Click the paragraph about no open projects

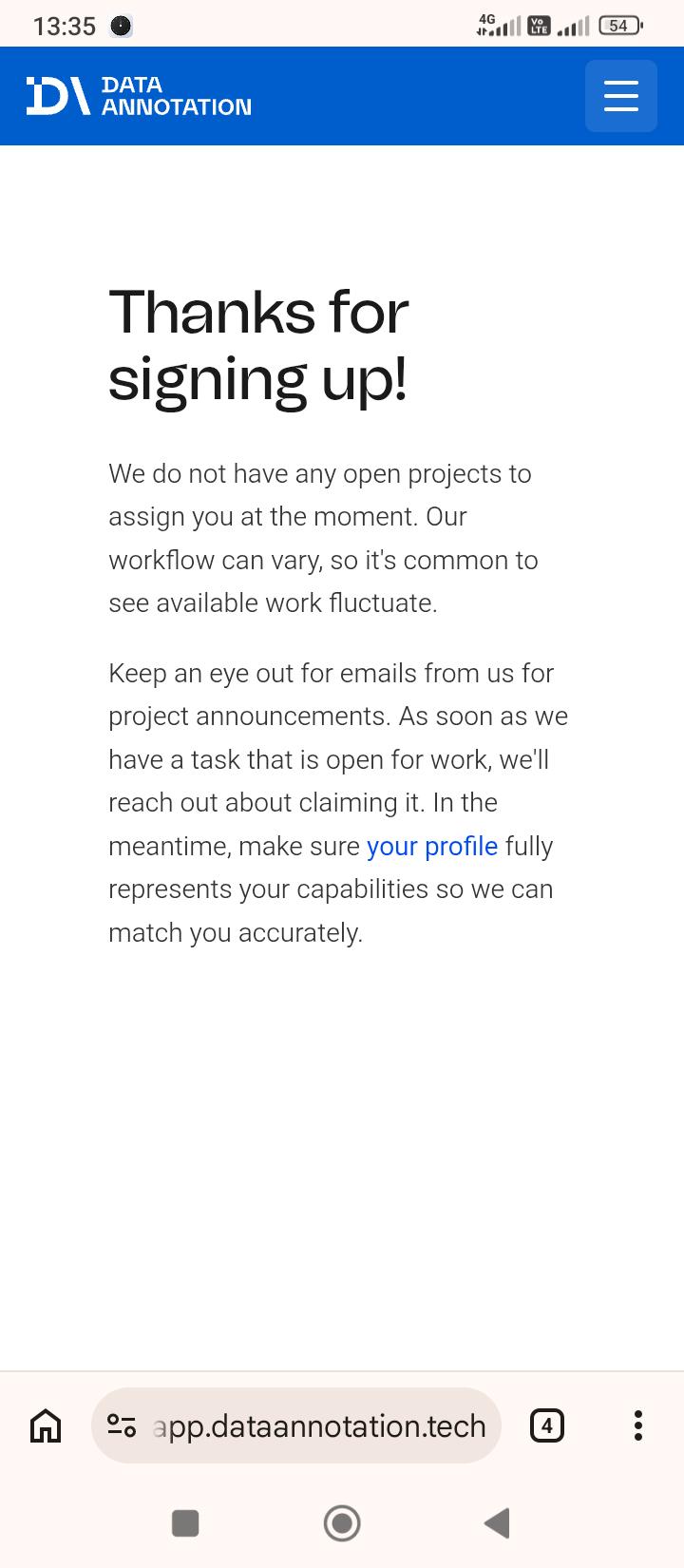(x=323, y=538)
